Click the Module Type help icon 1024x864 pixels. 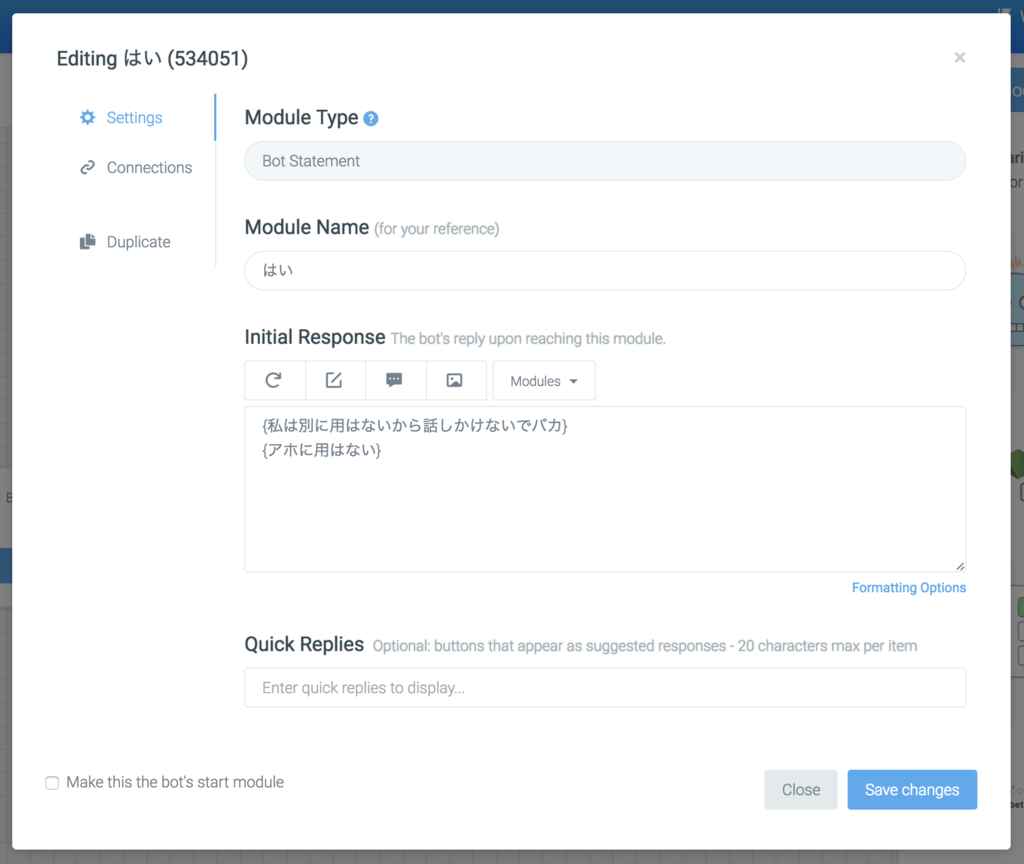pos(371,119)
